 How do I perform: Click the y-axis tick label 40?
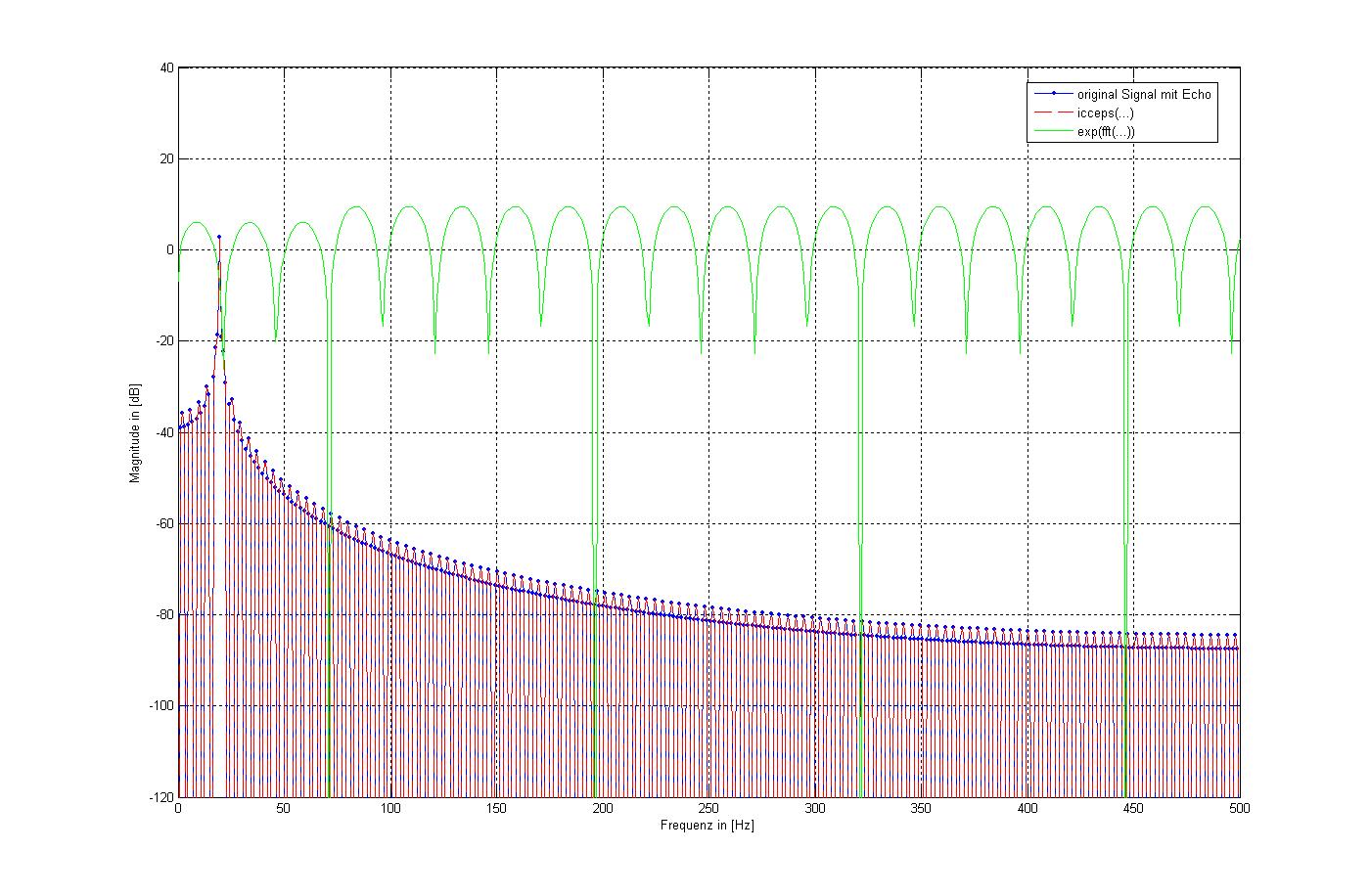[167, 68]
